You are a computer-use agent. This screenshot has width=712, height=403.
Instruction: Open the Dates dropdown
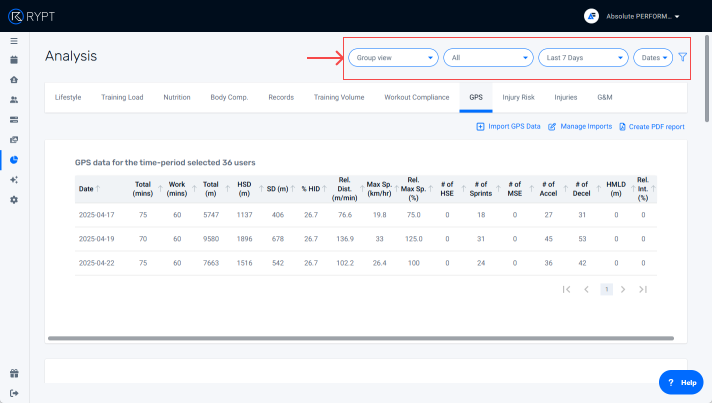tap(653, 58)
